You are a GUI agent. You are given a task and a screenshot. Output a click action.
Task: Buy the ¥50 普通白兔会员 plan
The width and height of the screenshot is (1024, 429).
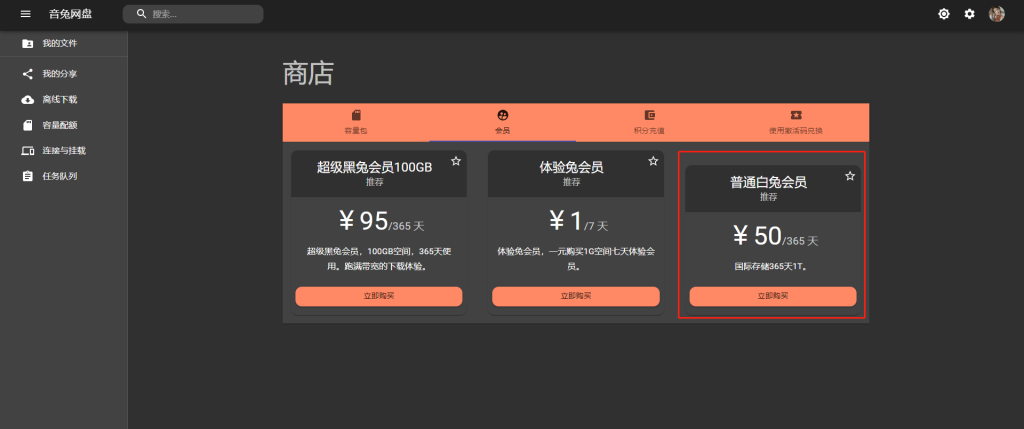tap(772, 296)
